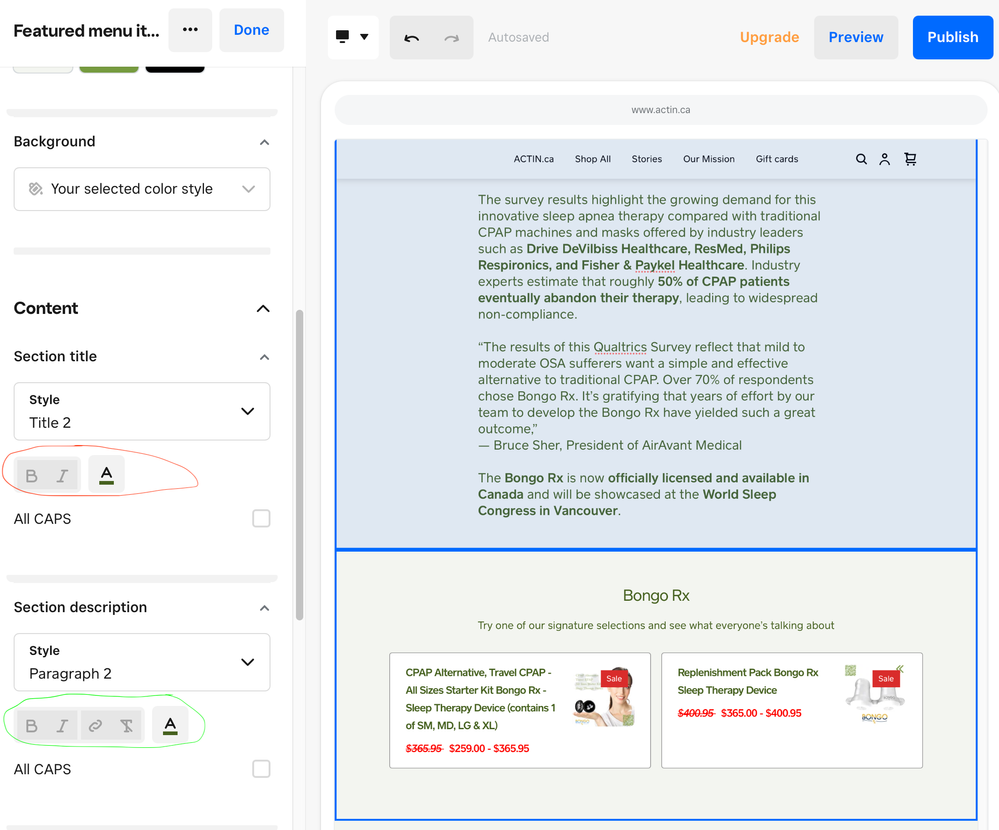Go to the Gift cards menu item

point(776,159)
